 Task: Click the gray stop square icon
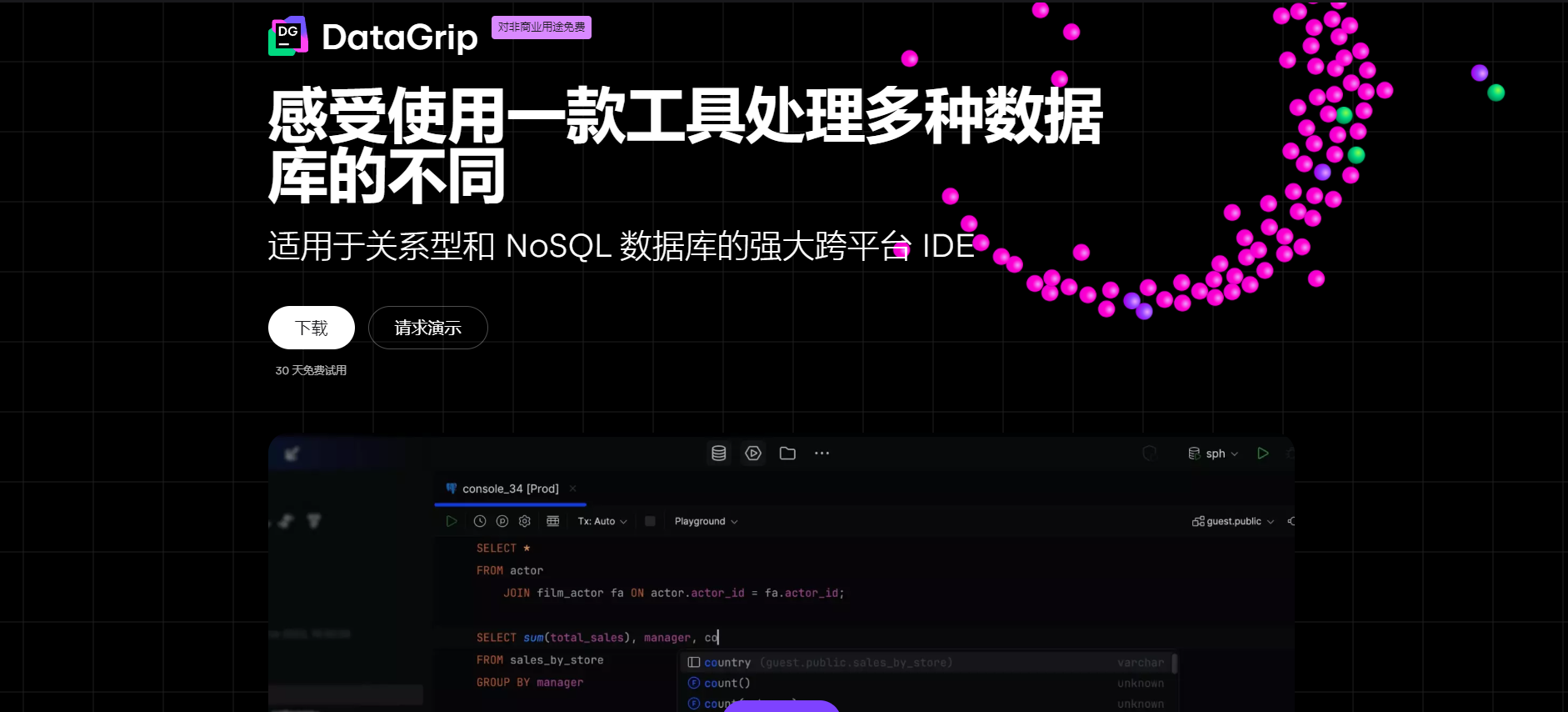click(x=651, y=521)
